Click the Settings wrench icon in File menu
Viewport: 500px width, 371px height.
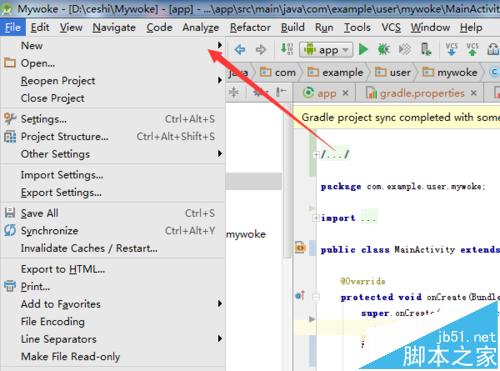pyautogui.click(x=10, y=118)
